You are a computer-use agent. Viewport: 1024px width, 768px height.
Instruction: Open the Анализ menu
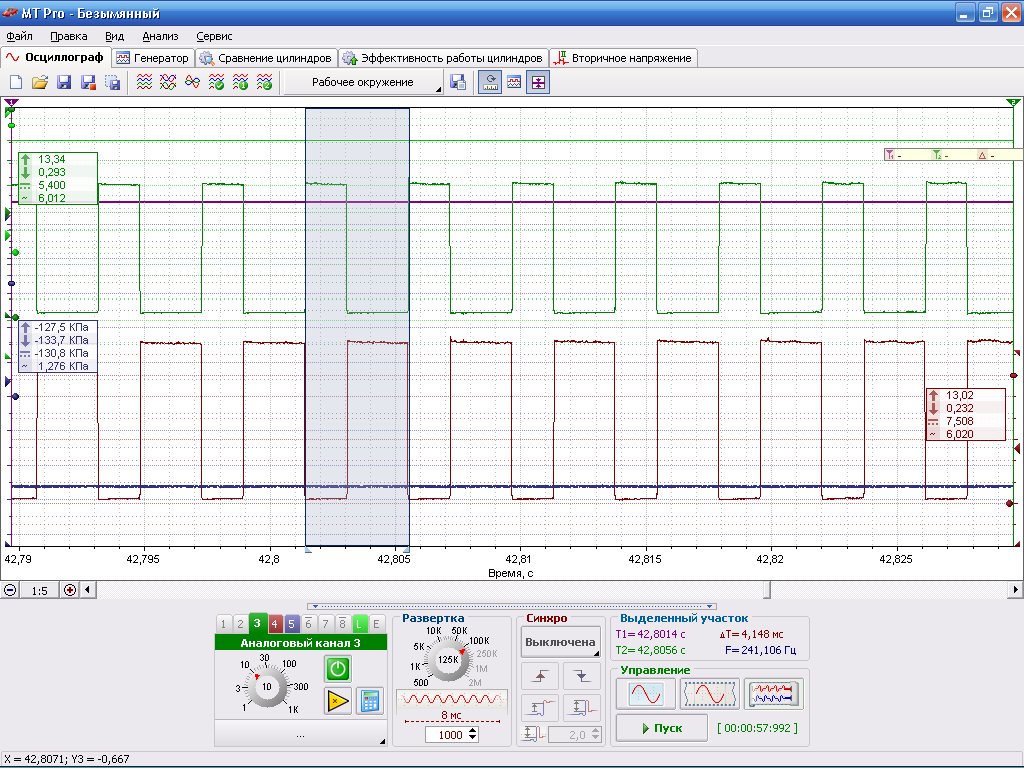pyautogui.click(x=160, y=37)
